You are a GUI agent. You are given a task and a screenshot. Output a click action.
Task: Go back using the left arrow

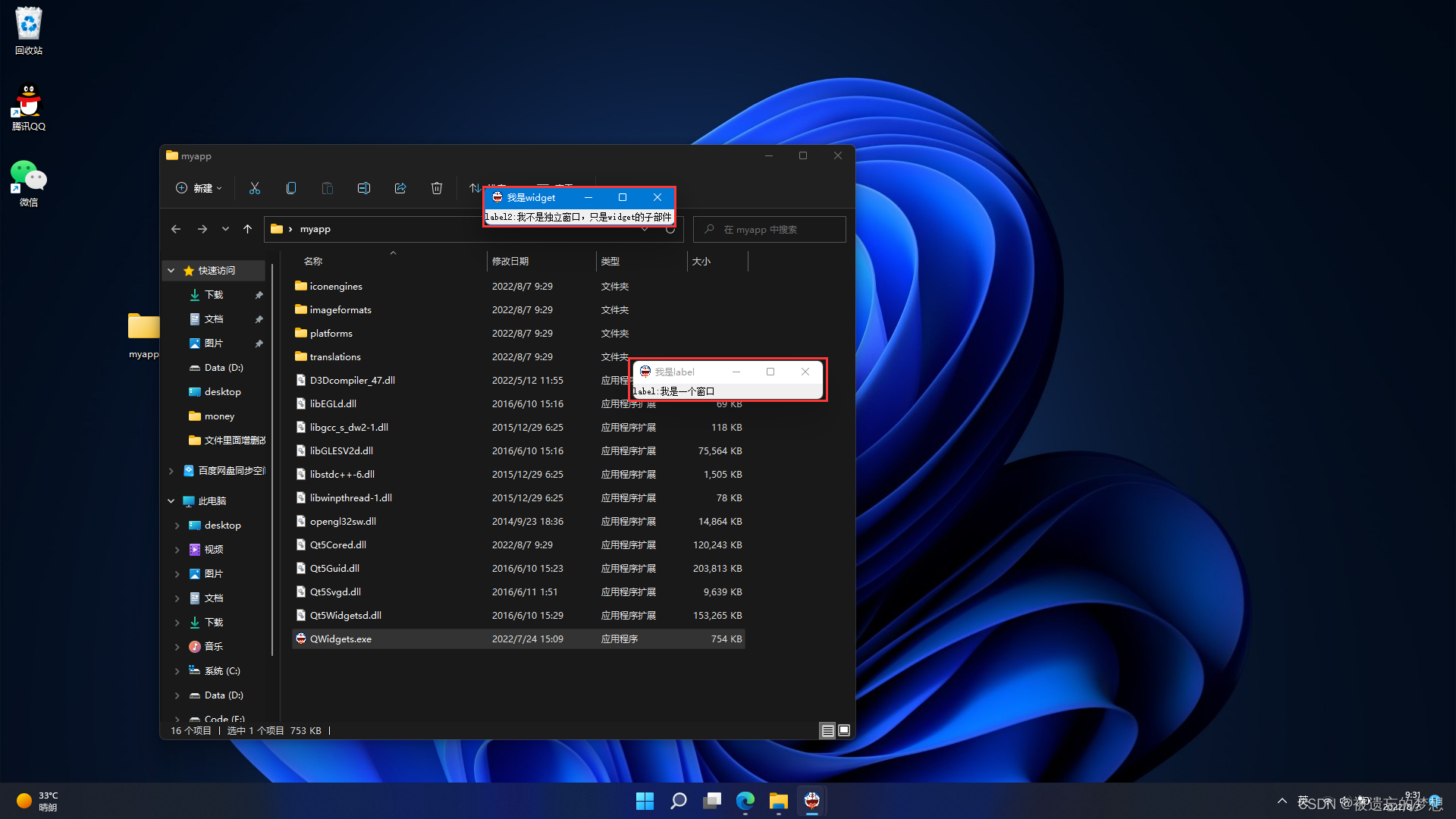(176, 229)
